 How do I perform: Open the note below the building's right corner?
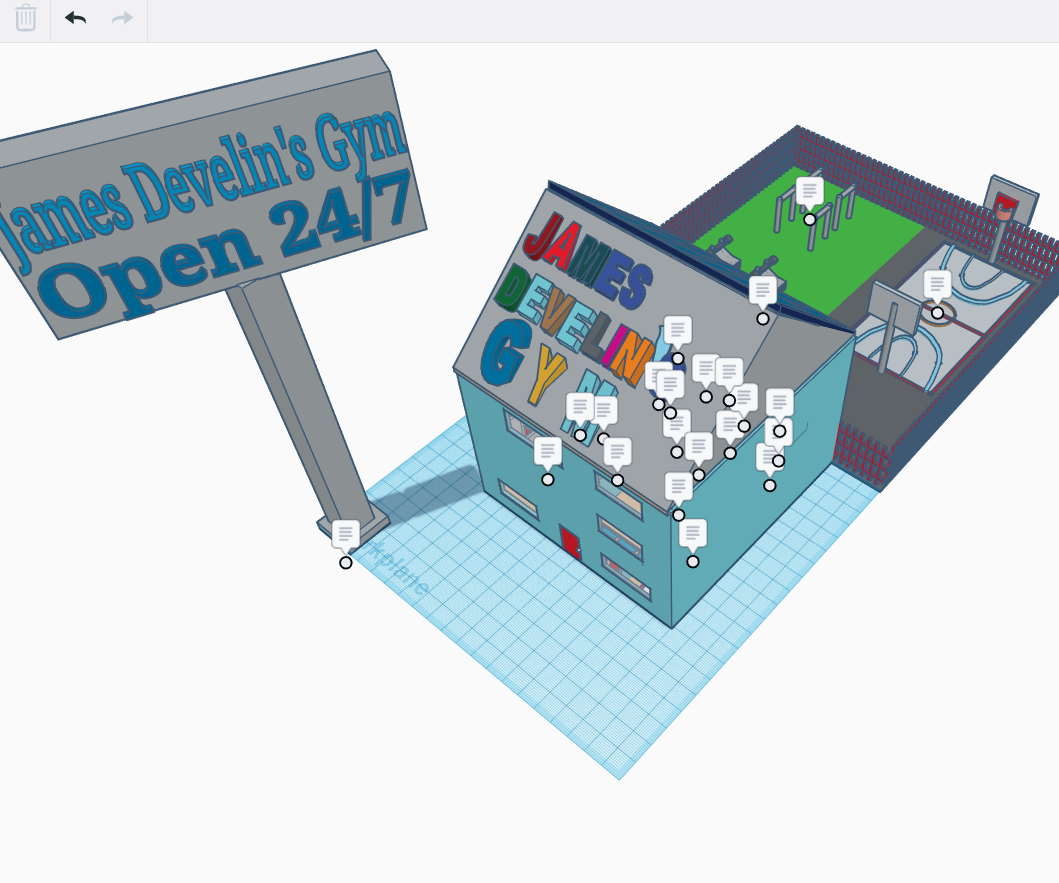692,534
